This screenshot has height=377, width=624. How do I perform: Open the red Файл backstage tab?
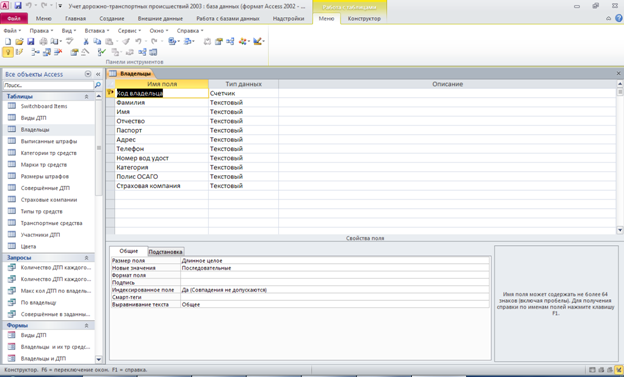14,18
